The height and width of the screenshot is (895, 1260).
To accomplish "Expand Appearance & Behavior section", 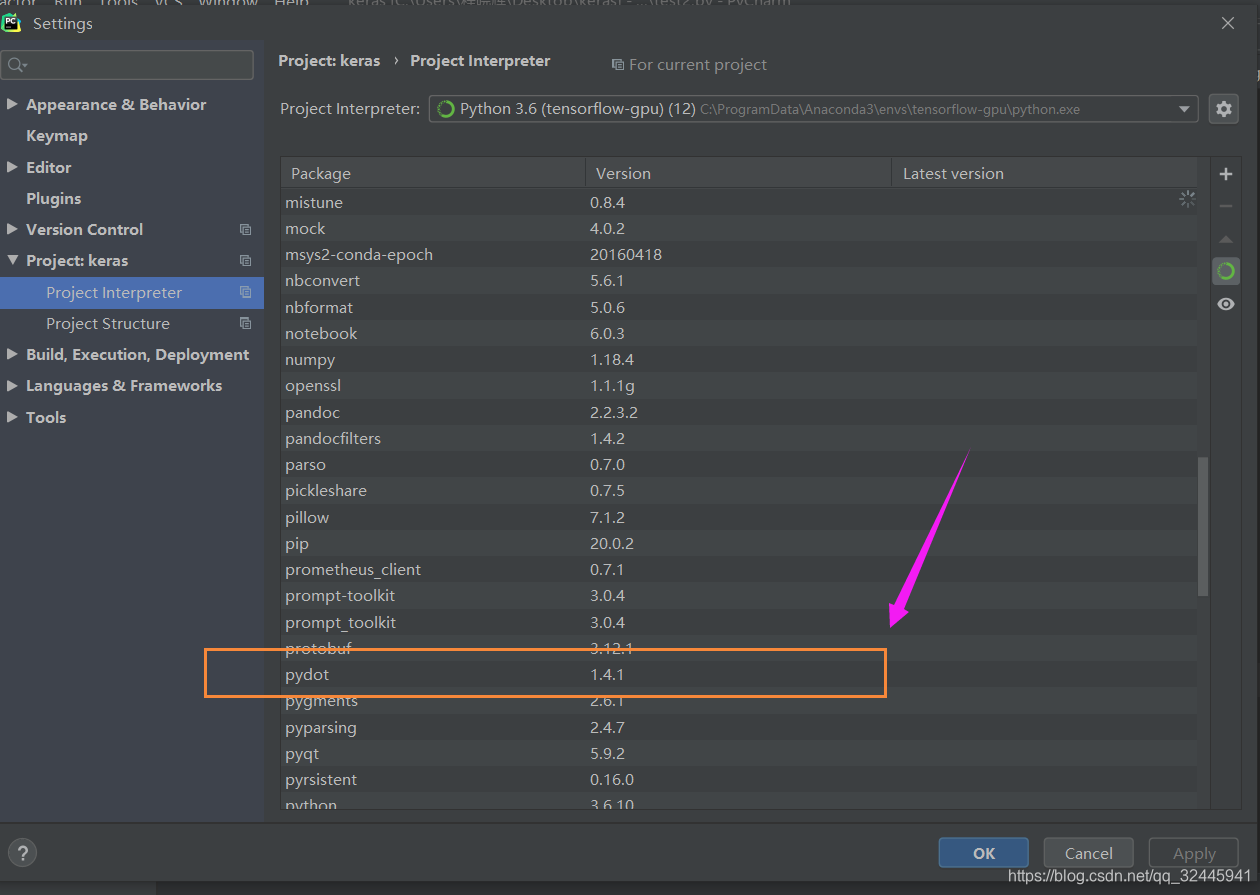I will click(x=12, y=105).
